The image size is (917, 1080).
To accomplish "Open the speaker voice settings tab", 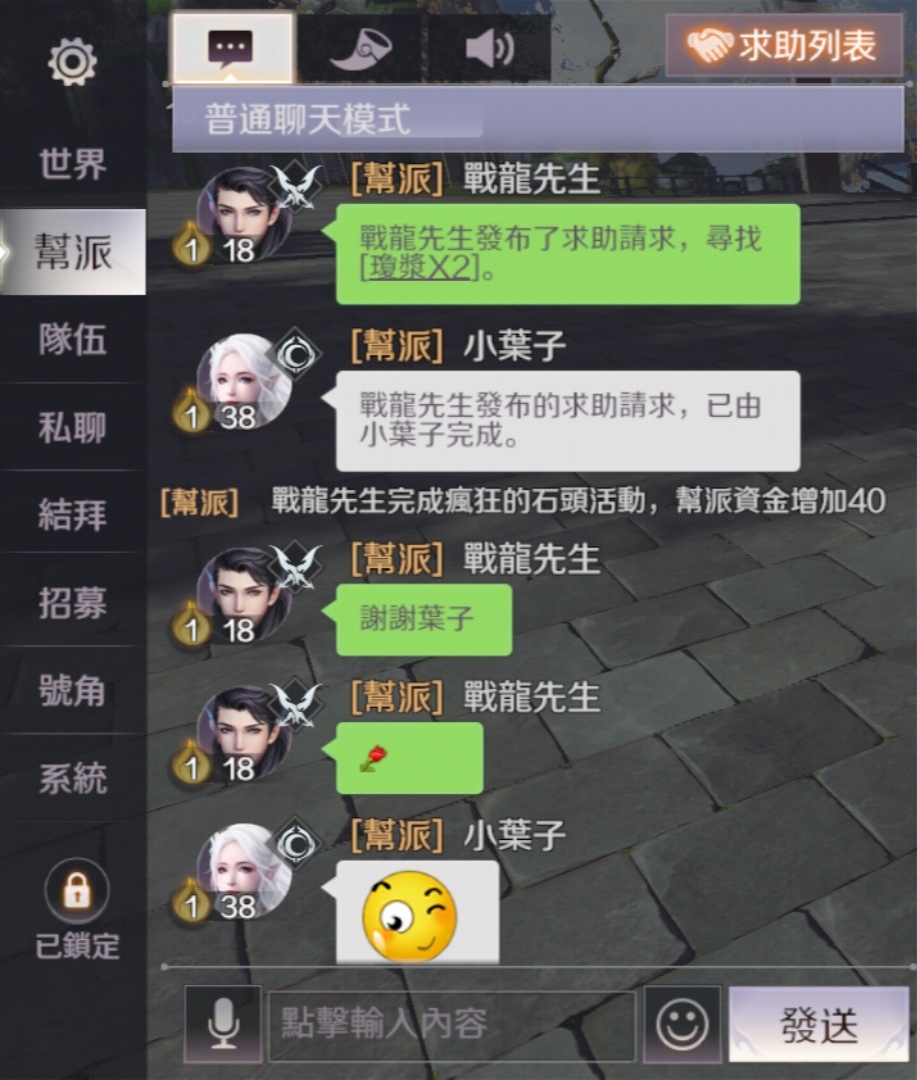I will coord(488,48).
